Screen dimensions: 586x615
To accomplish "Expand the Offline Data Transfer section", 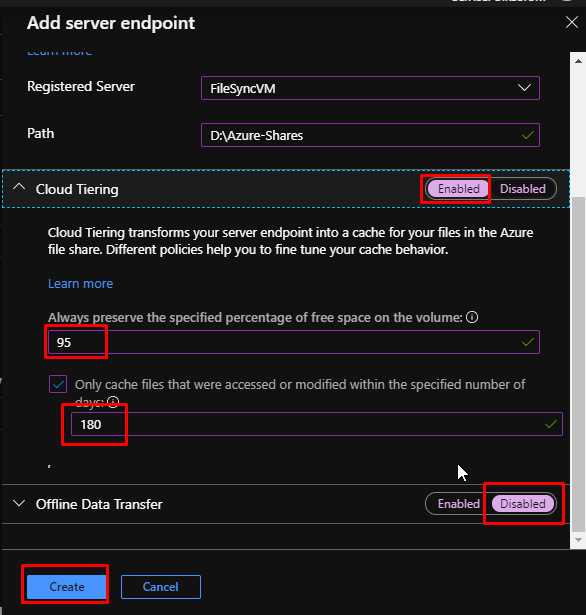I will pyautogui.click(x=19, y=503).
